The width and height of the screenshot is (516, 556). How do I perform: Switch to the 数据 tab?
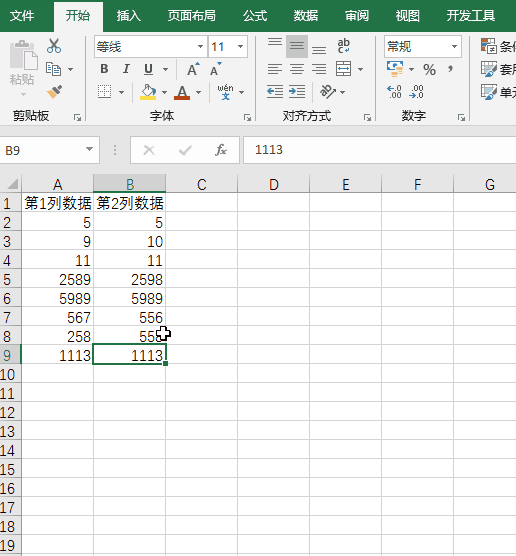click(306, 16)
